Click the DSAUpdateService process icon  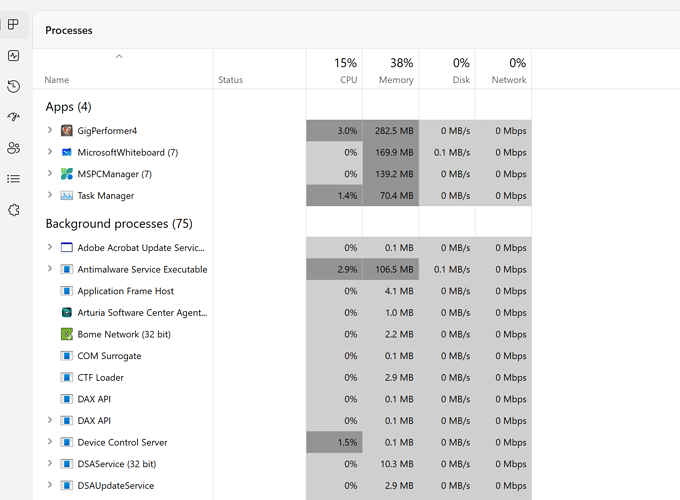point(66,485)
